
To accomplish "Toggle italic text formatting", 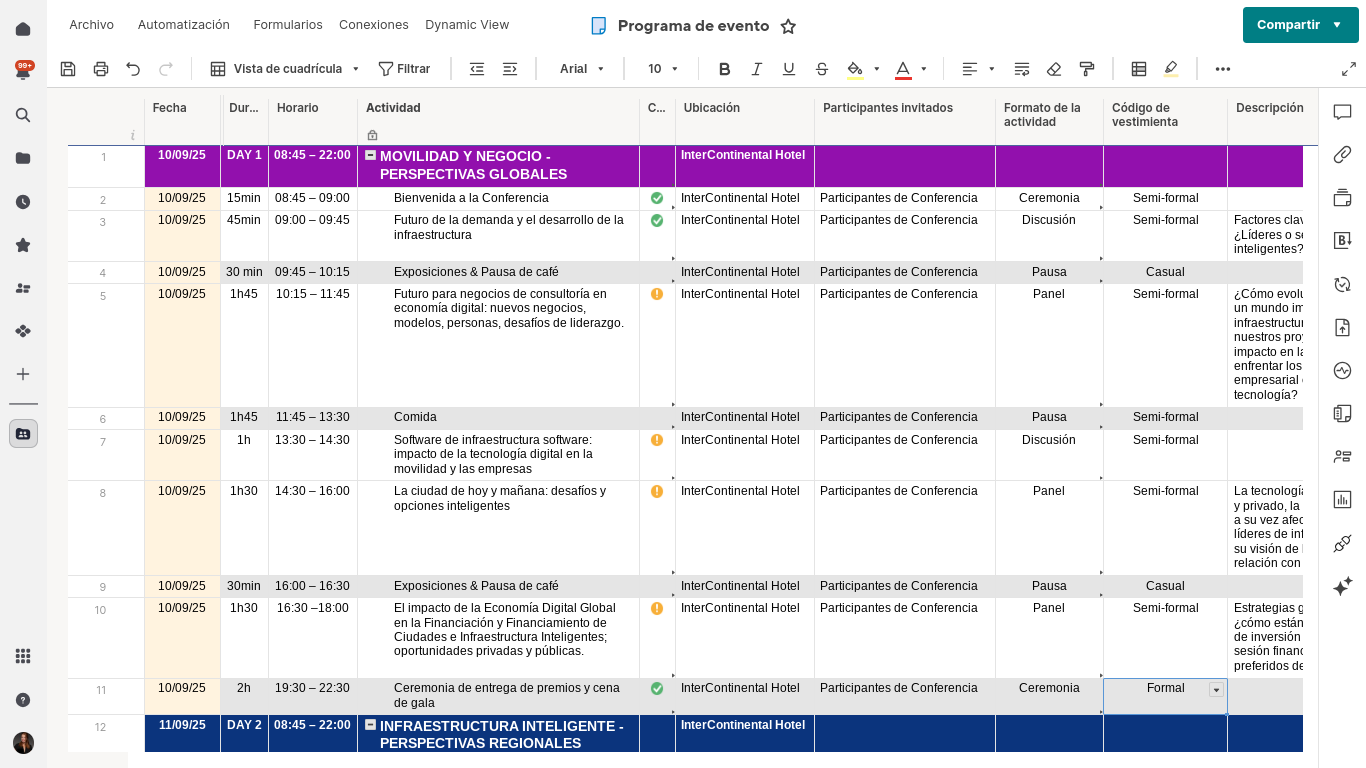I will point(757,69).
